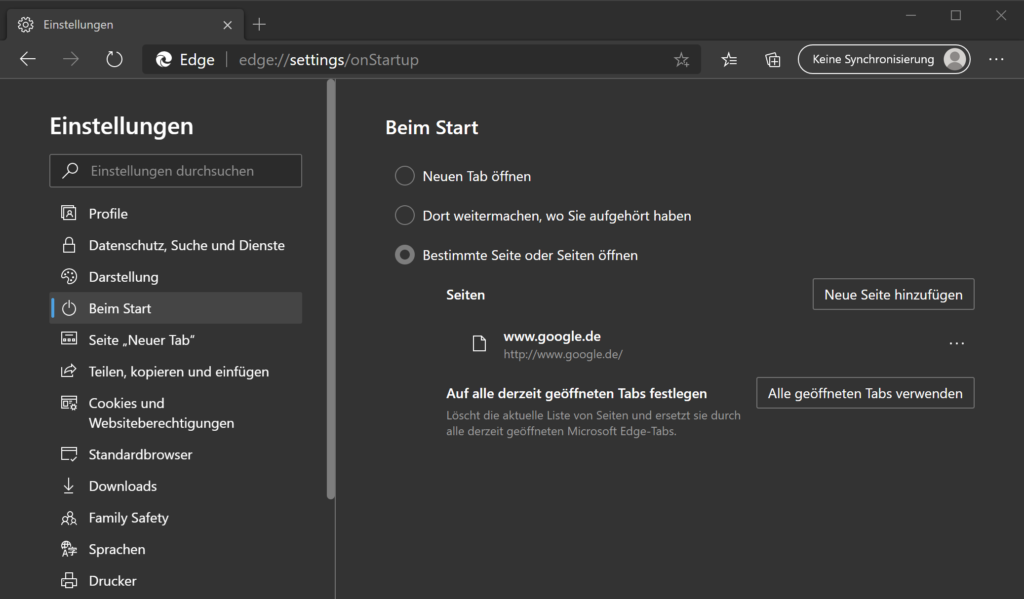Click the Sprachen language icon

69,549
